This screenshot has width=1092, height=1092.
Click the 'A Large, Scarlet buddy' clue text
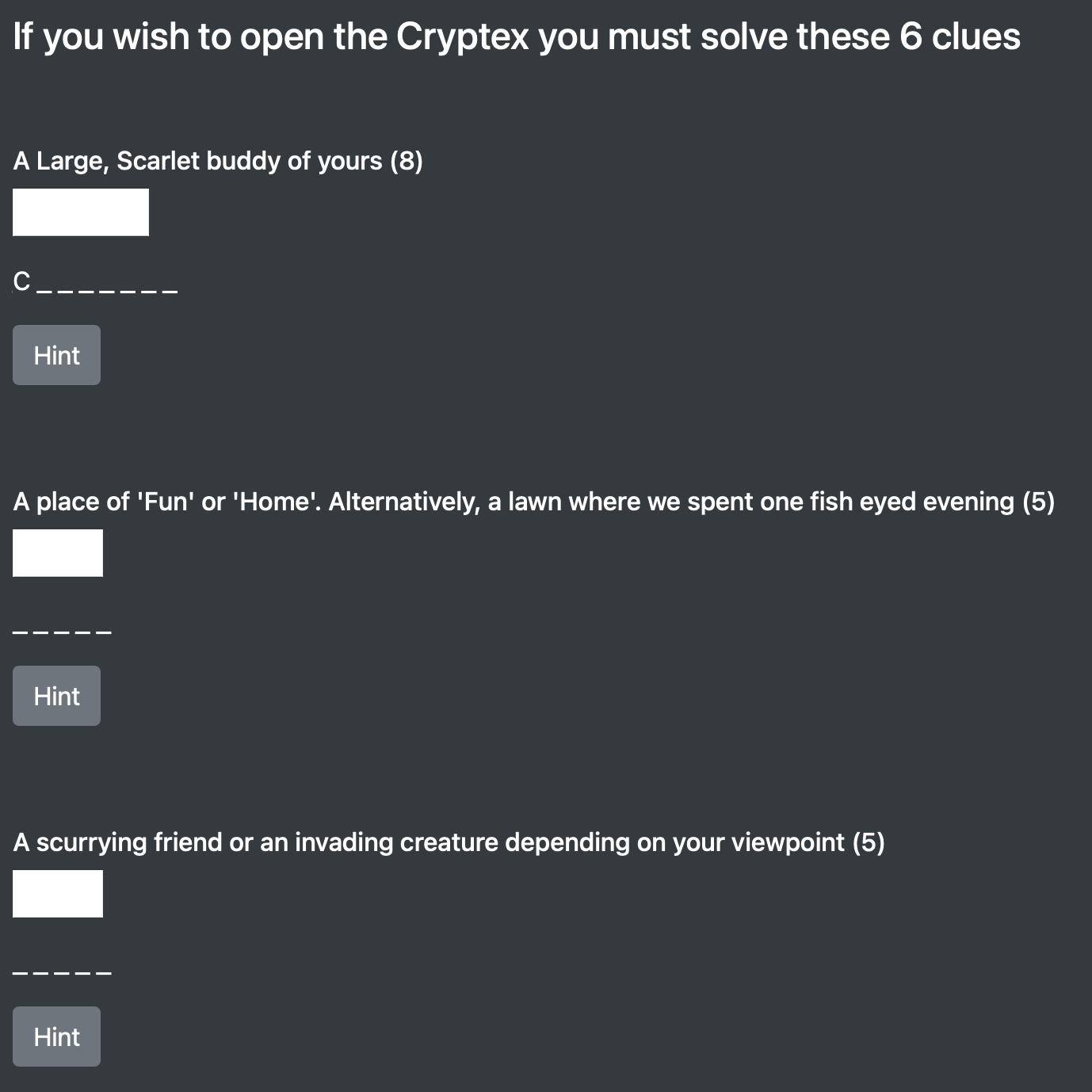pos(198,161)
